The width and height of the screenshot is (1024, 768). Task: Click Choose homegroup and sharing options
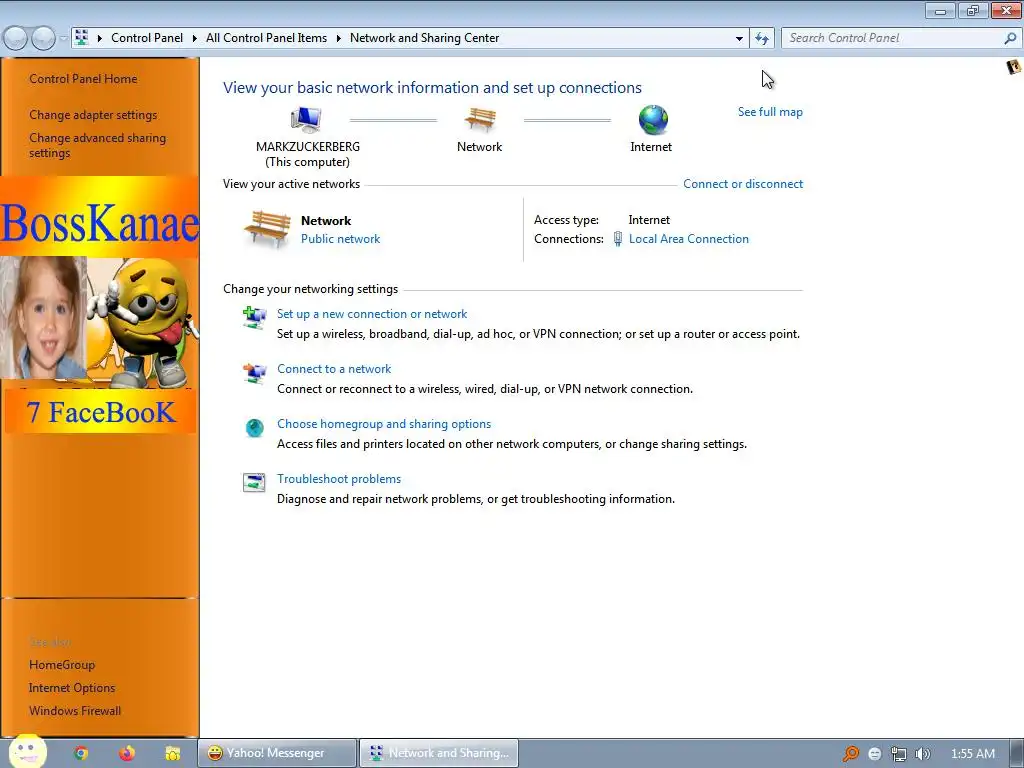pos(384,424)
